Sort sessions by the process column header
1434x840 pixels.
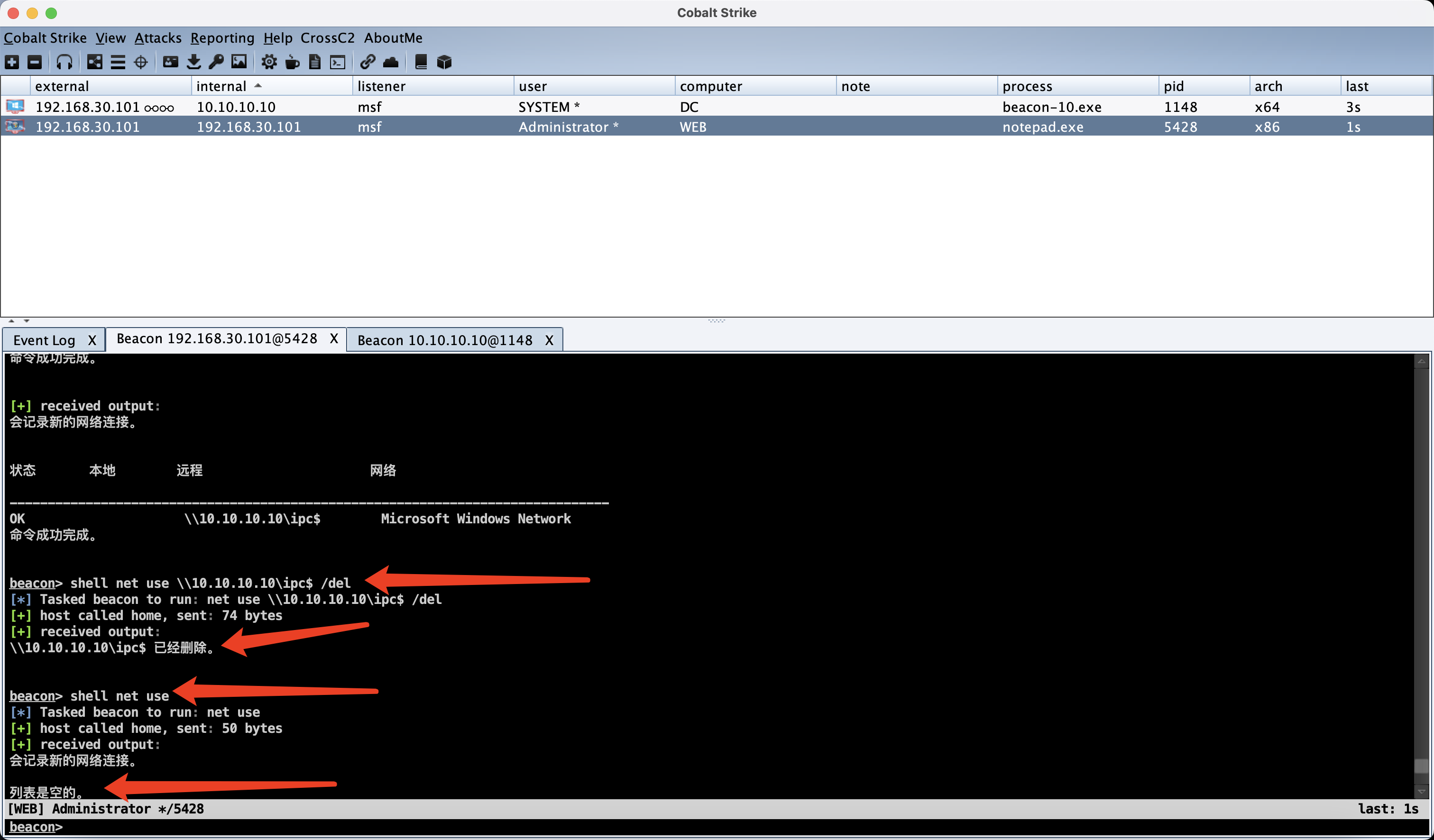[1078, 86]
